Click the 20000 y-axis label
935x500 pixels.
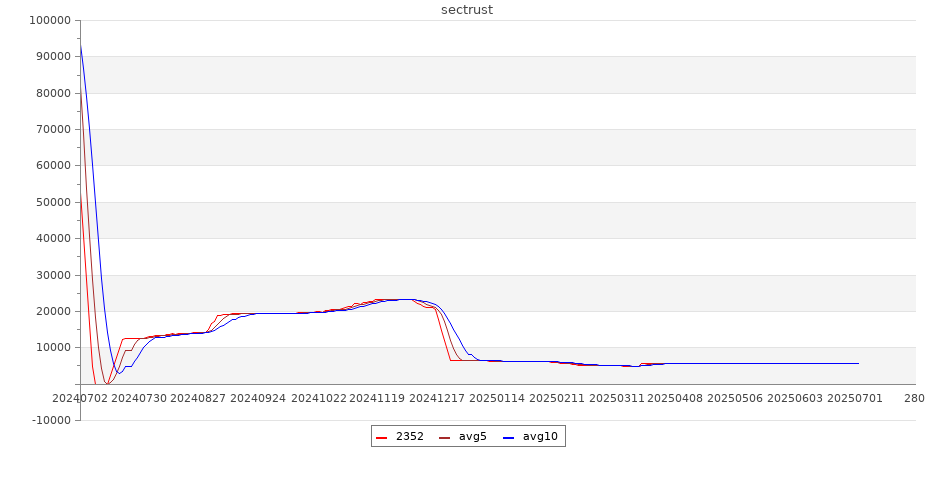click(x=53, y=311)
